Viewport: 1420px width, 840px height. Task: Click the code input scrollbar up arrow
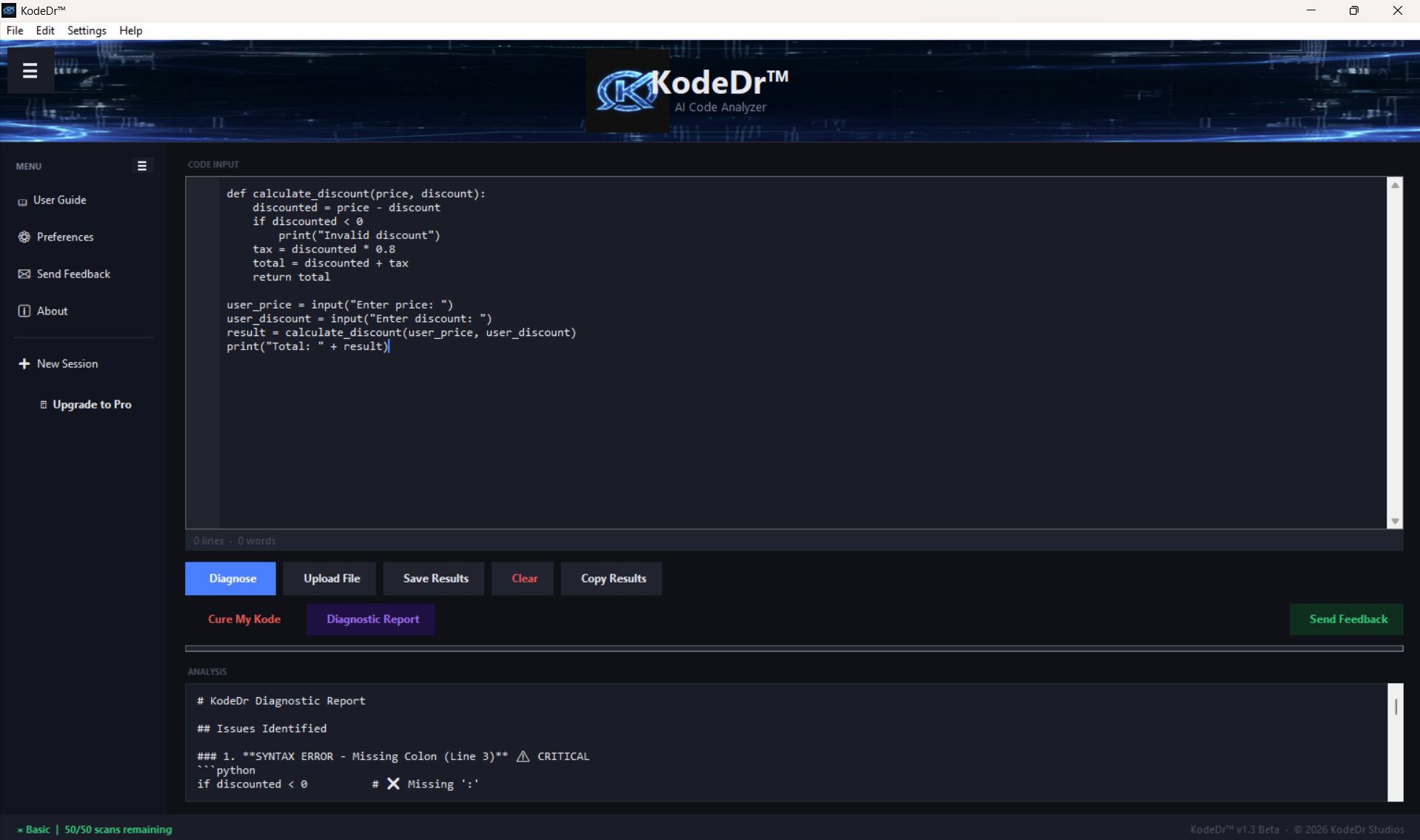tap(1395, 185)
